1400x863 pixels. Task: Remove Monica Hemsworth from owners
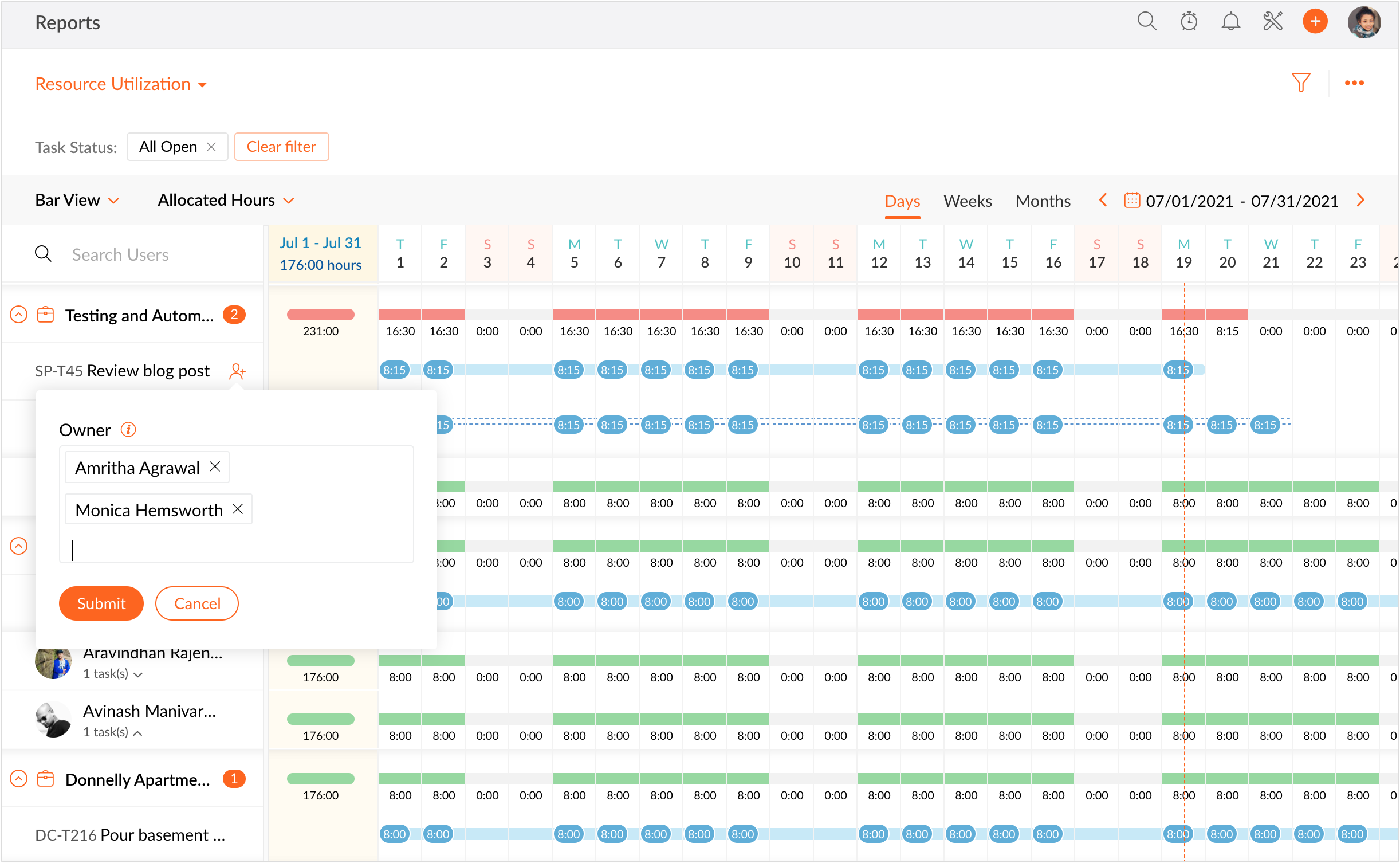click(238, 509)
